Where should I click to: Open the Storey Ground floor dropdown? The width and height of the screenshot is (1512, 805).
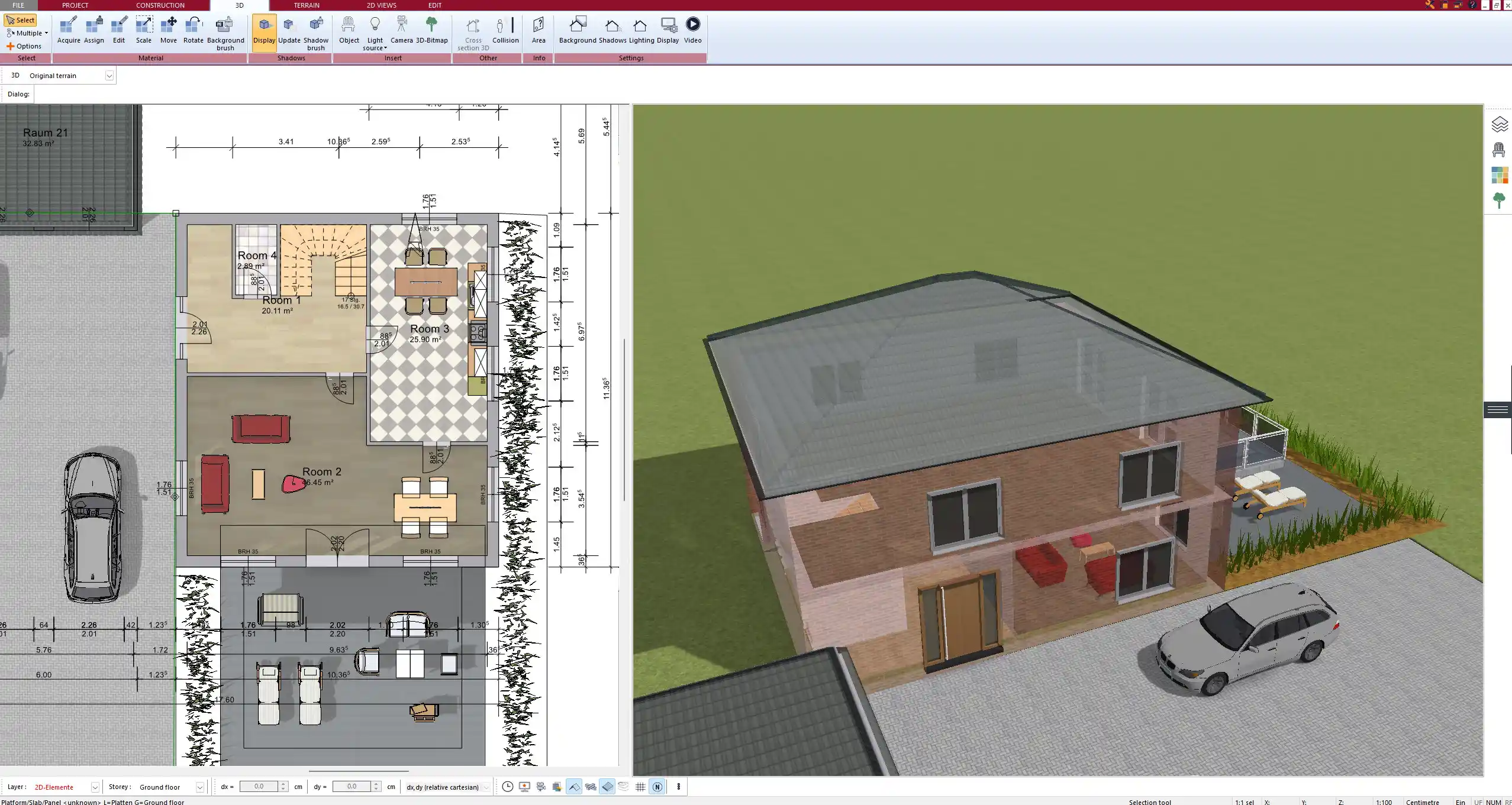coord(200,787)
